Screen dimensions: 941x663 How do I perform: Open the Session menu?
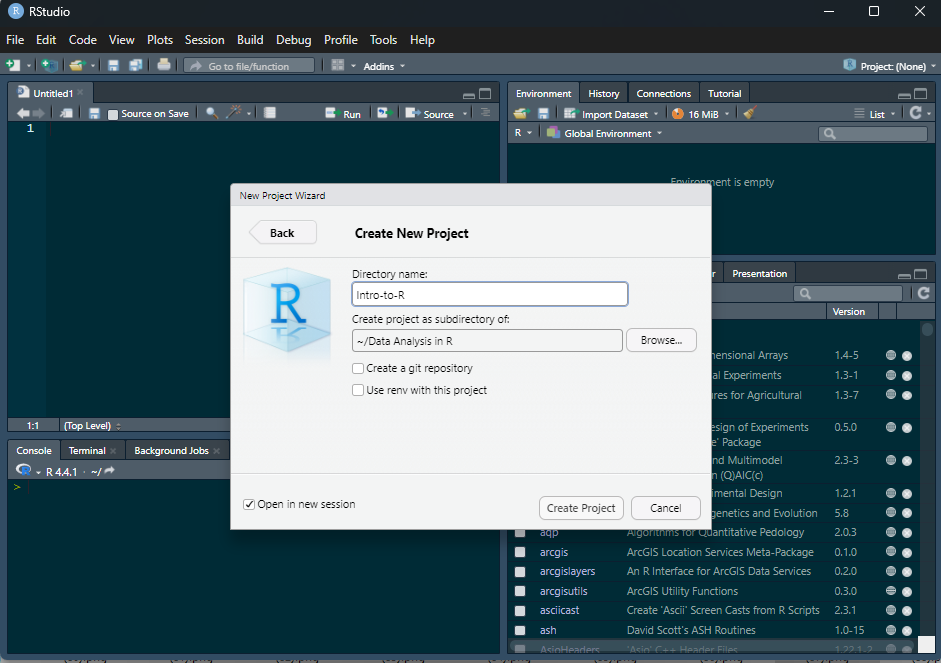[204, 40]
